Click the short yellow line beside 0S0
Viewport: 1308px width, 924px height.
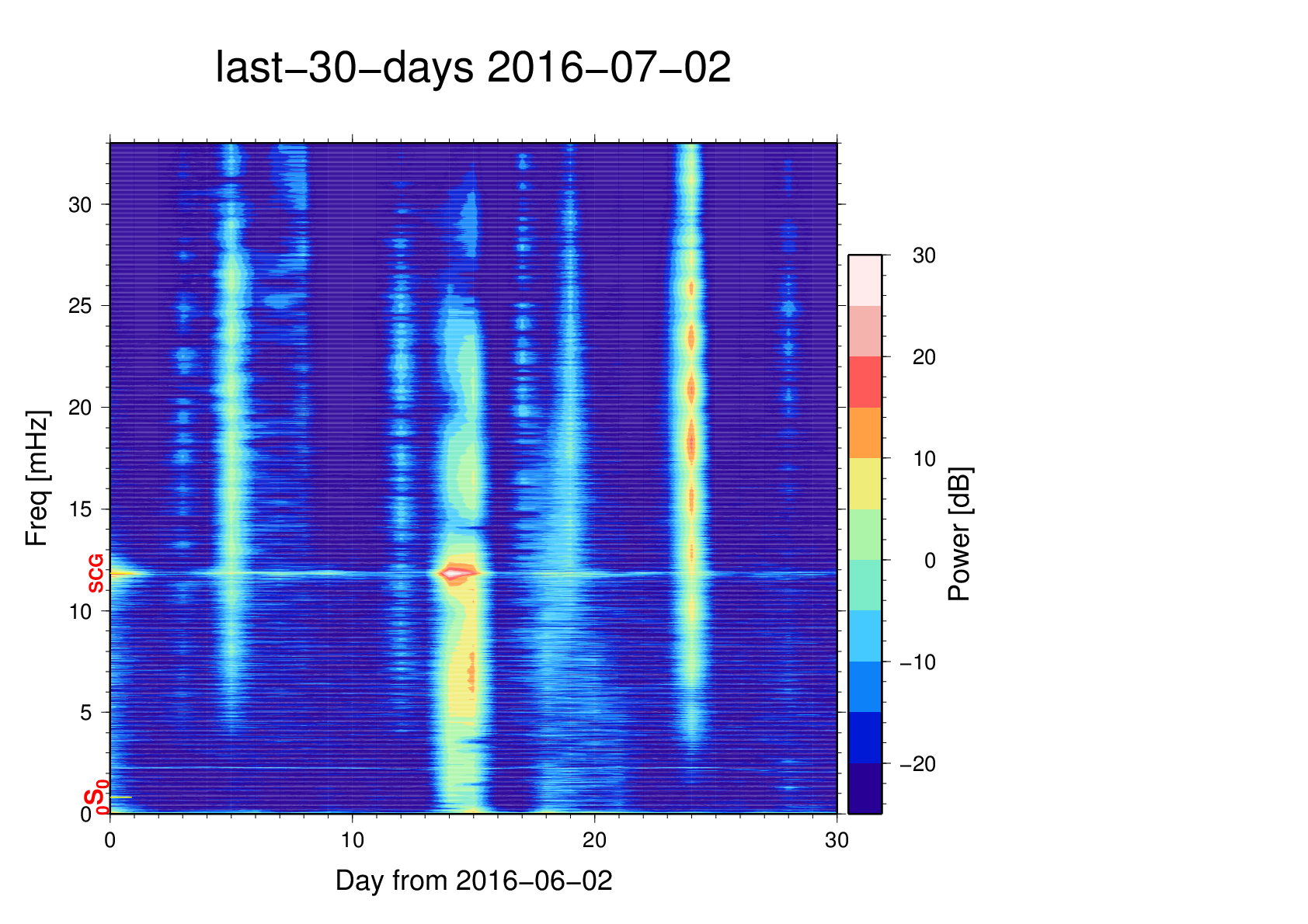(121, 797)
